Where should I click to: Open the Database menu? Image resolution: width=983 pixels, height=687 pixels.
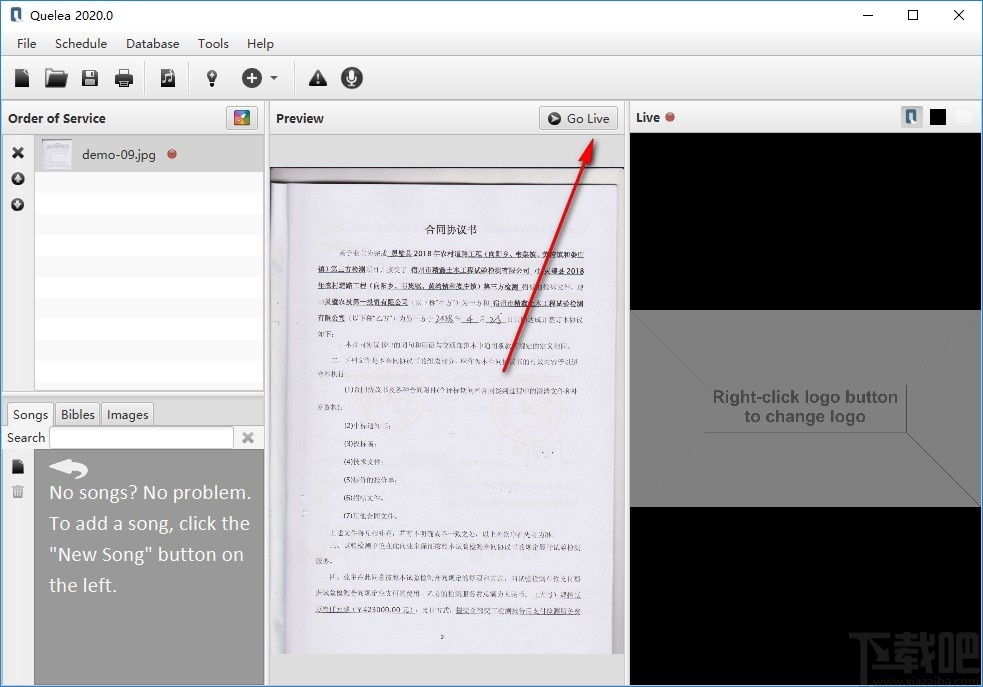[x=152, y=43]
